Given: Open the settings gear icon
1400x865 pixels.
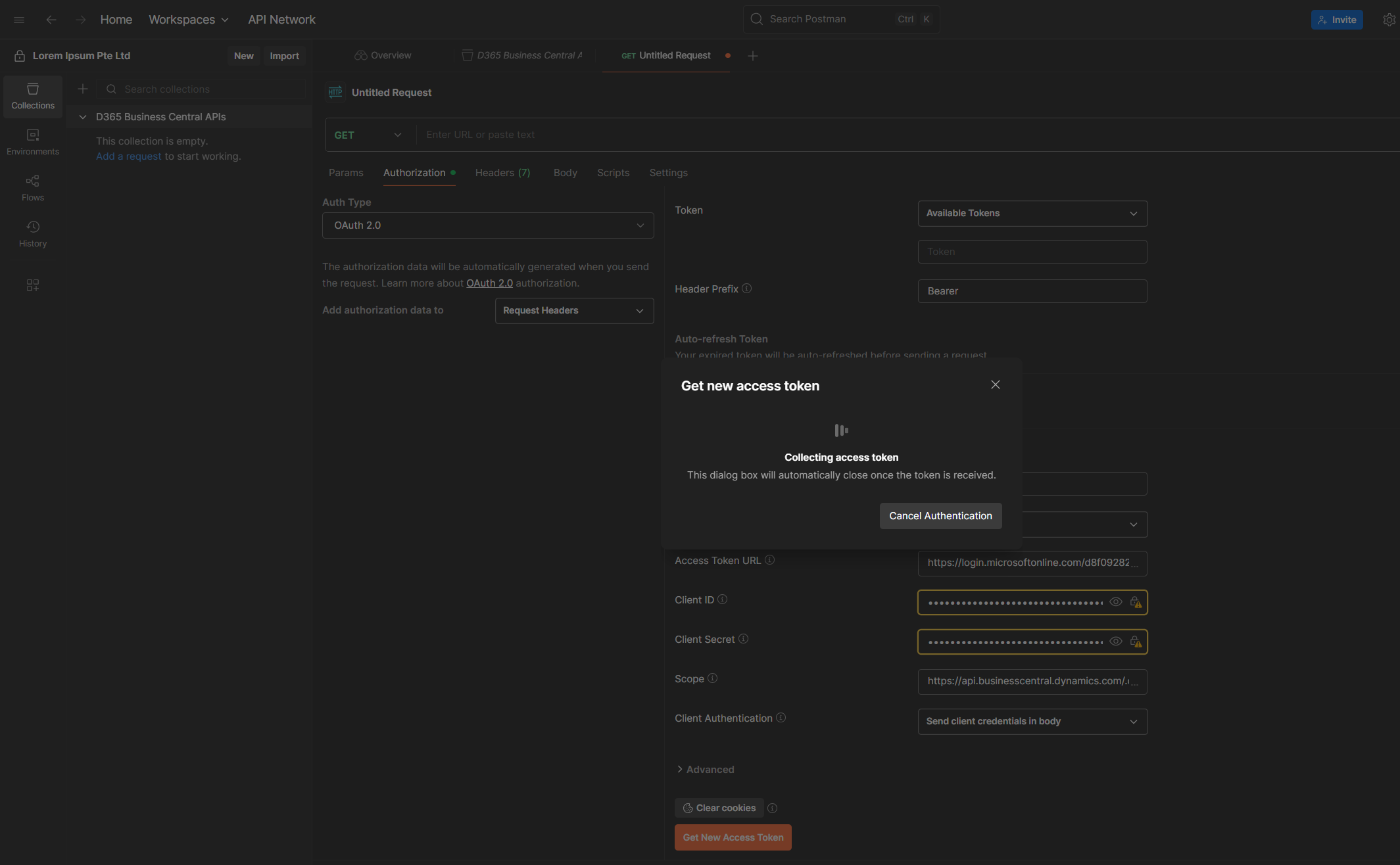Looking at the screenshot, I should coord(1389,20).
